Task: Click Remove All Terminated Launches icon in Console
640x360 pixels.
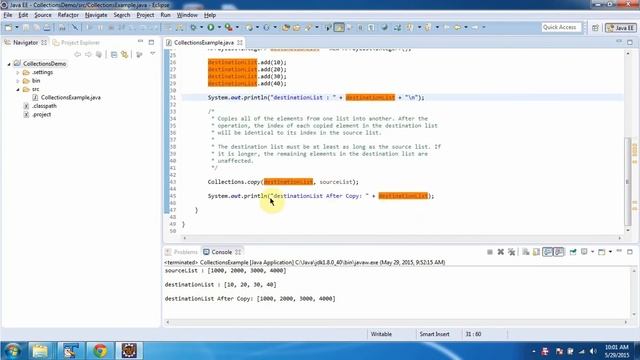Action: click(x=511, y=252)
